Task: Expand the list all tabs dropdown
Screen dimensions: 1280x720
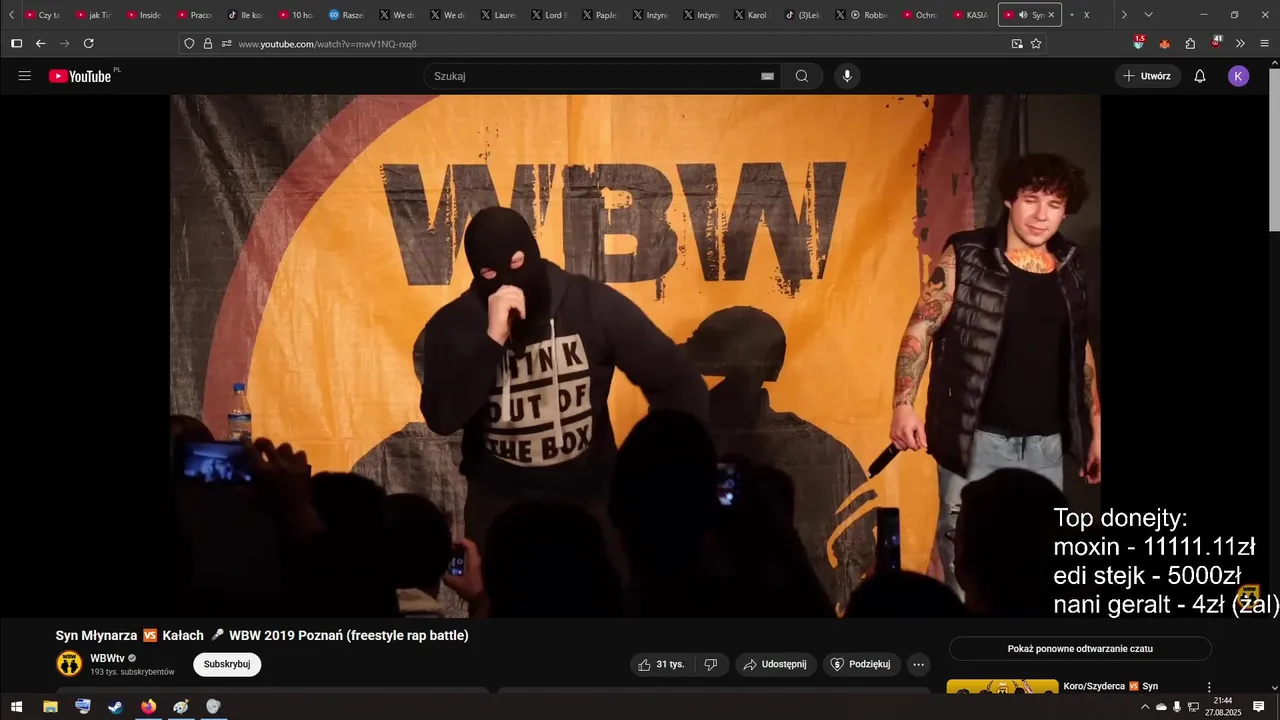Action: (x=1148, y=15)
